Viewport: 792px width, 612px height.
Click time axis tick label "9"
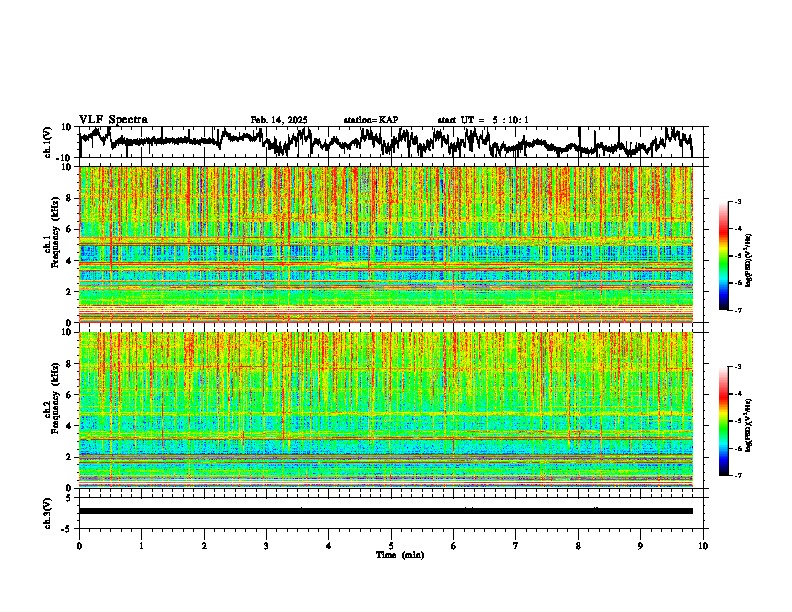tap(640, 546)
